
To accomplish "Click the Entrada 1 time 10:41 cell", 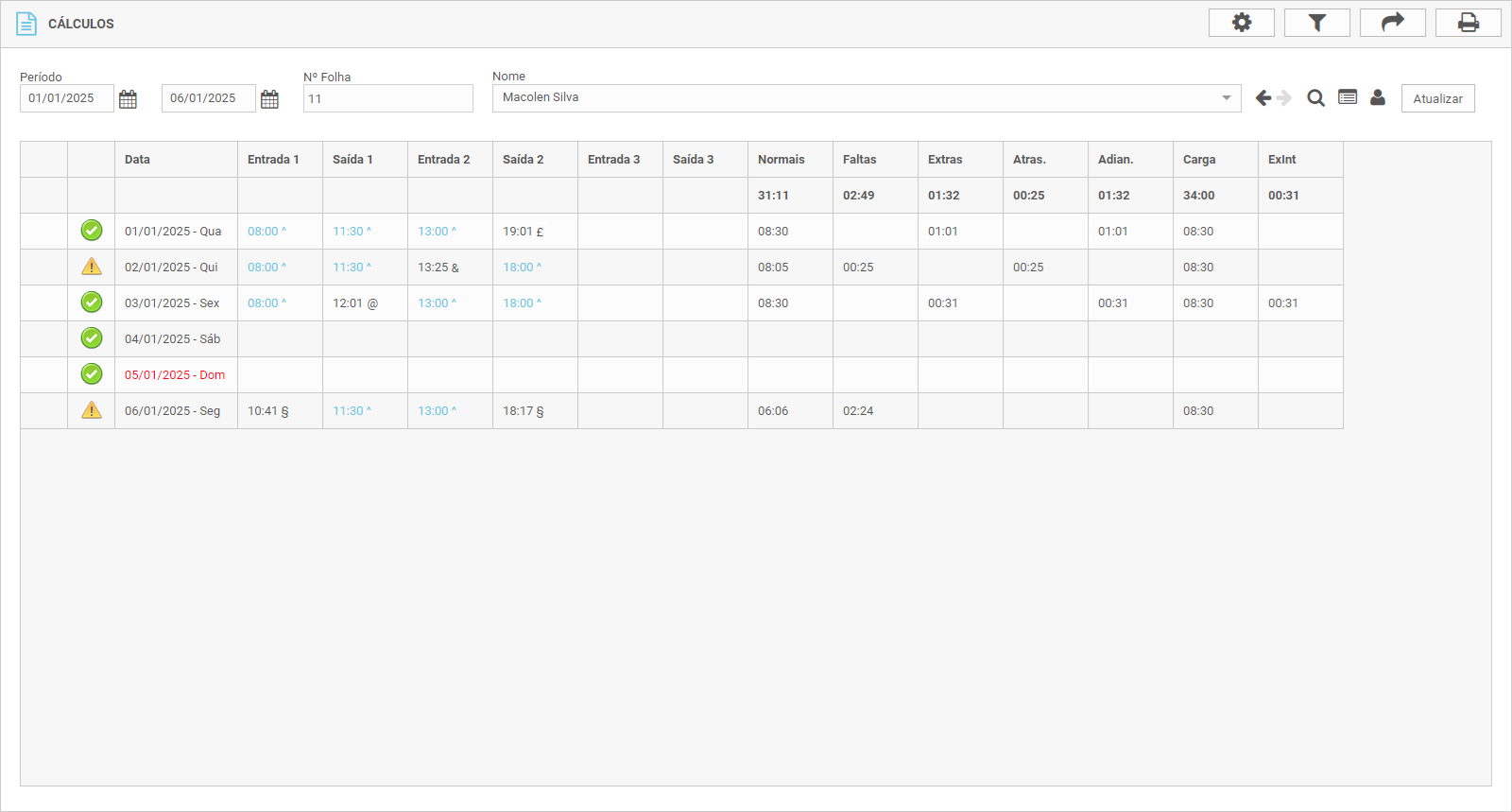I will point(267,411).
